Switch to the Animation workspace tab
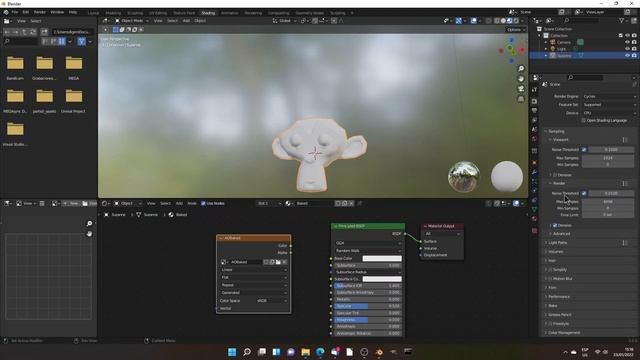The width and height of the screenshot is (640, 360). pos(229,13)
